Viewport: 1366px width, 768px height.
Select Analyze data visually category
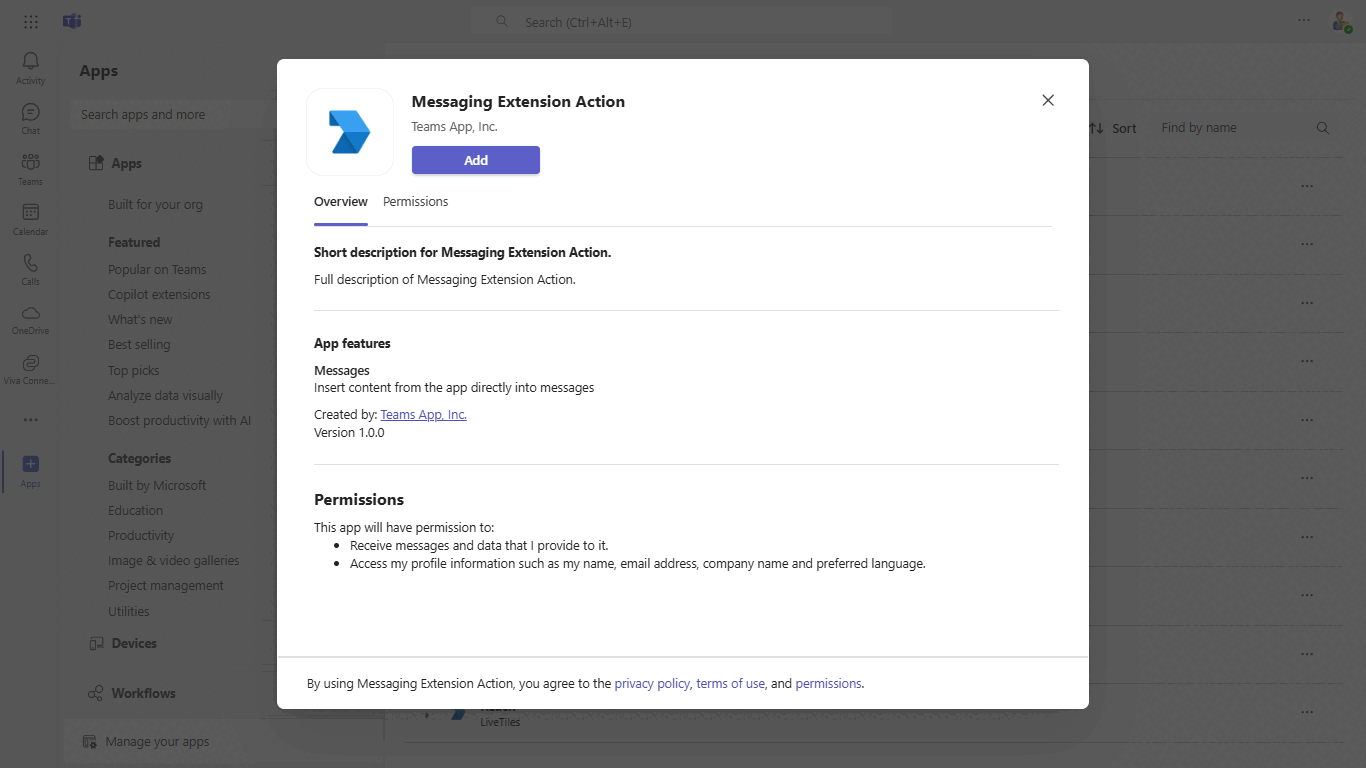pyautogui.click(x=165, y=396)
